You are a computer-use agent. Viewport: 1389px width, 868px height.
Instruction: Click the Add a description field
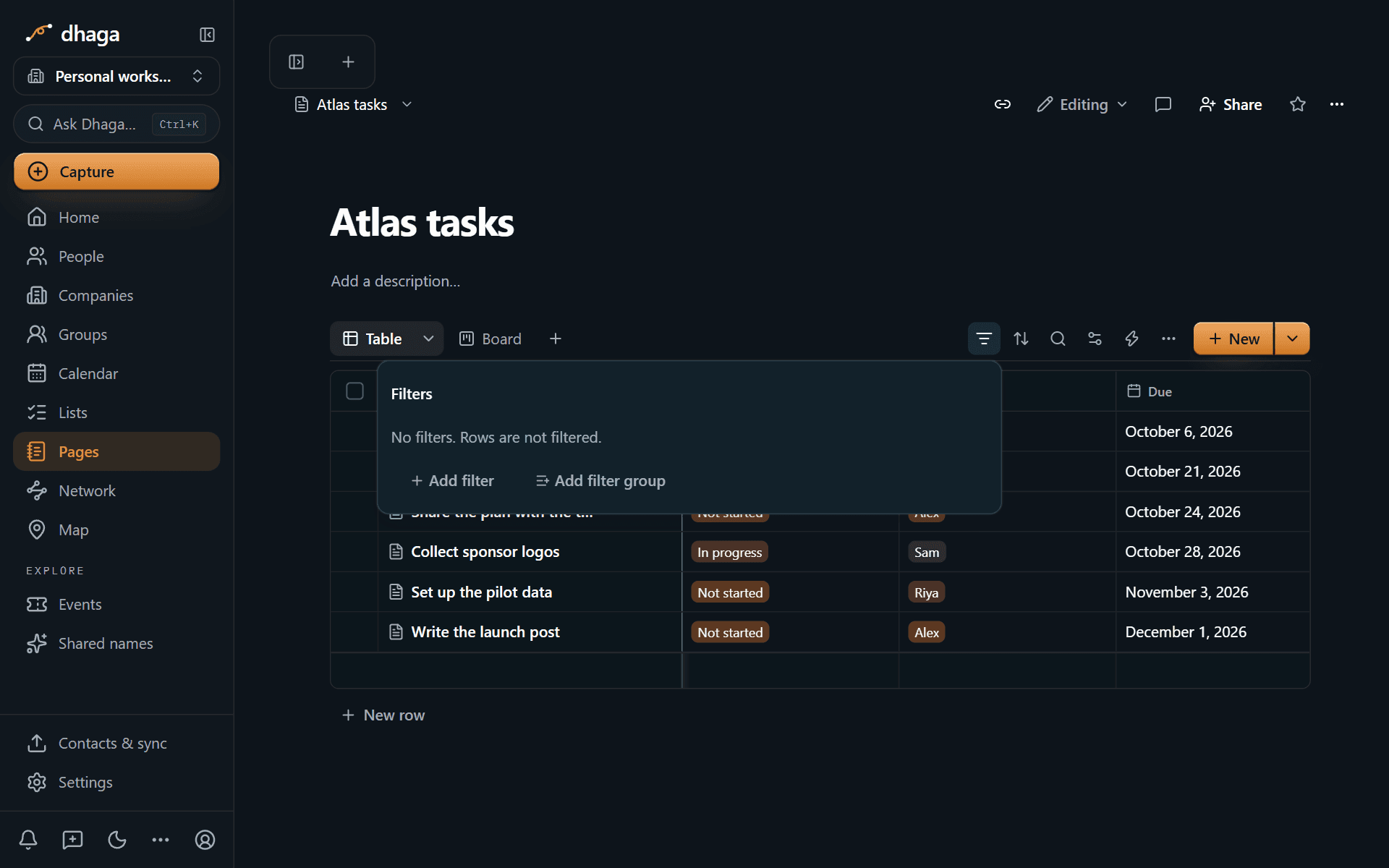(396, 281)
